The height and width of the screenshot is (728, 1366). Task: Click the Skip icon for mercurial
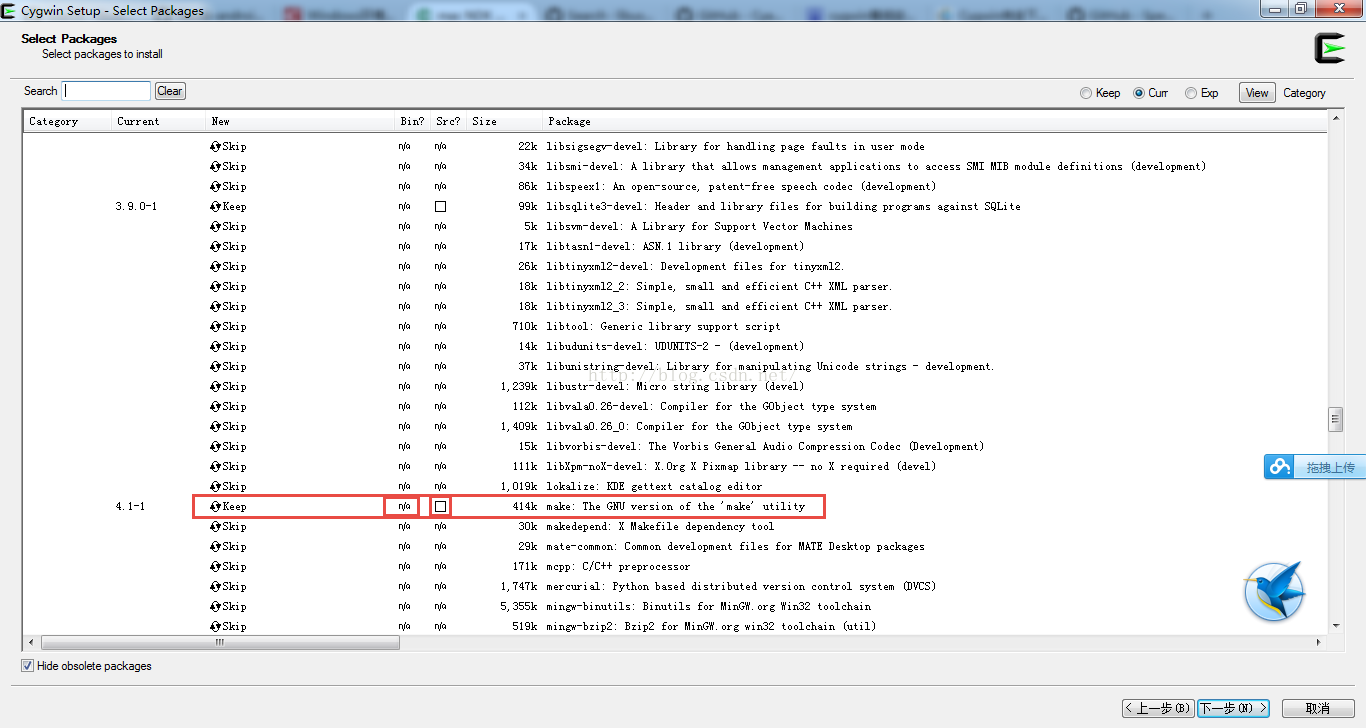(215, 586)
